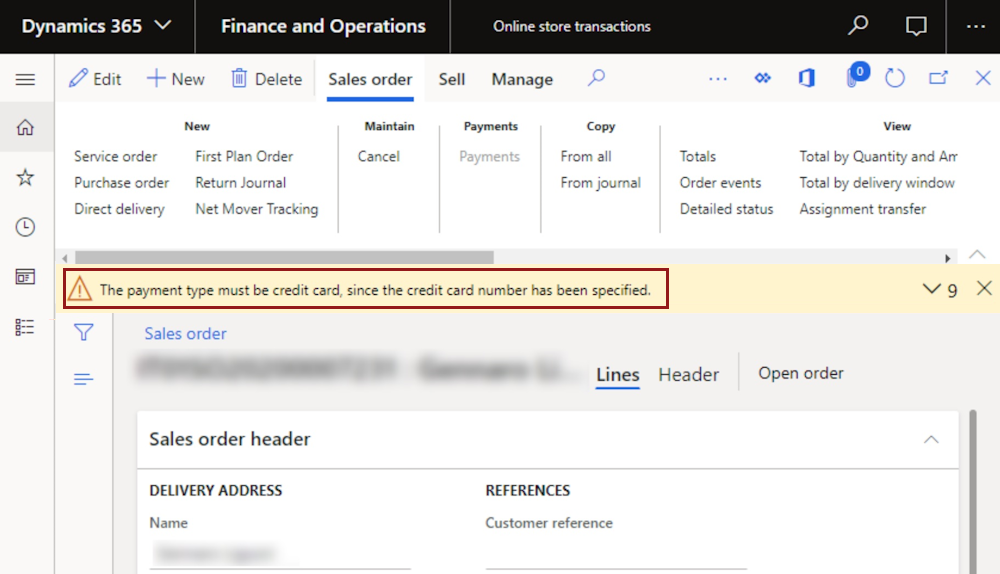Click the Open in Office icon
The width and height of the screenshot is (1000, 574).
click(x=807, y=78)
